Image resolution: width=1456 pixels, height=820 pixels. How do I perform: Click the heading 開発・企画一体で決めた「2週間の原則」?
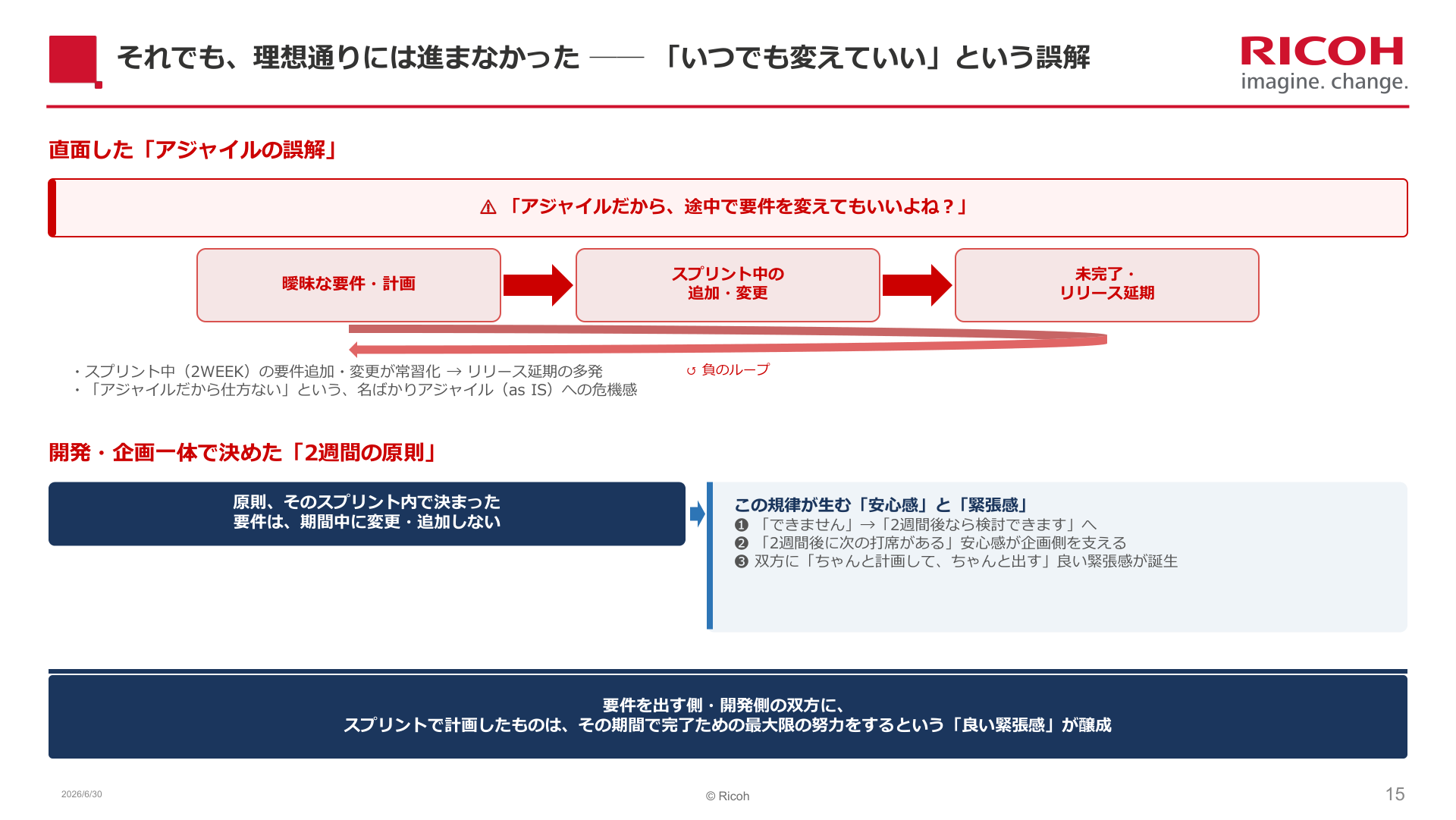pos(243,452)
